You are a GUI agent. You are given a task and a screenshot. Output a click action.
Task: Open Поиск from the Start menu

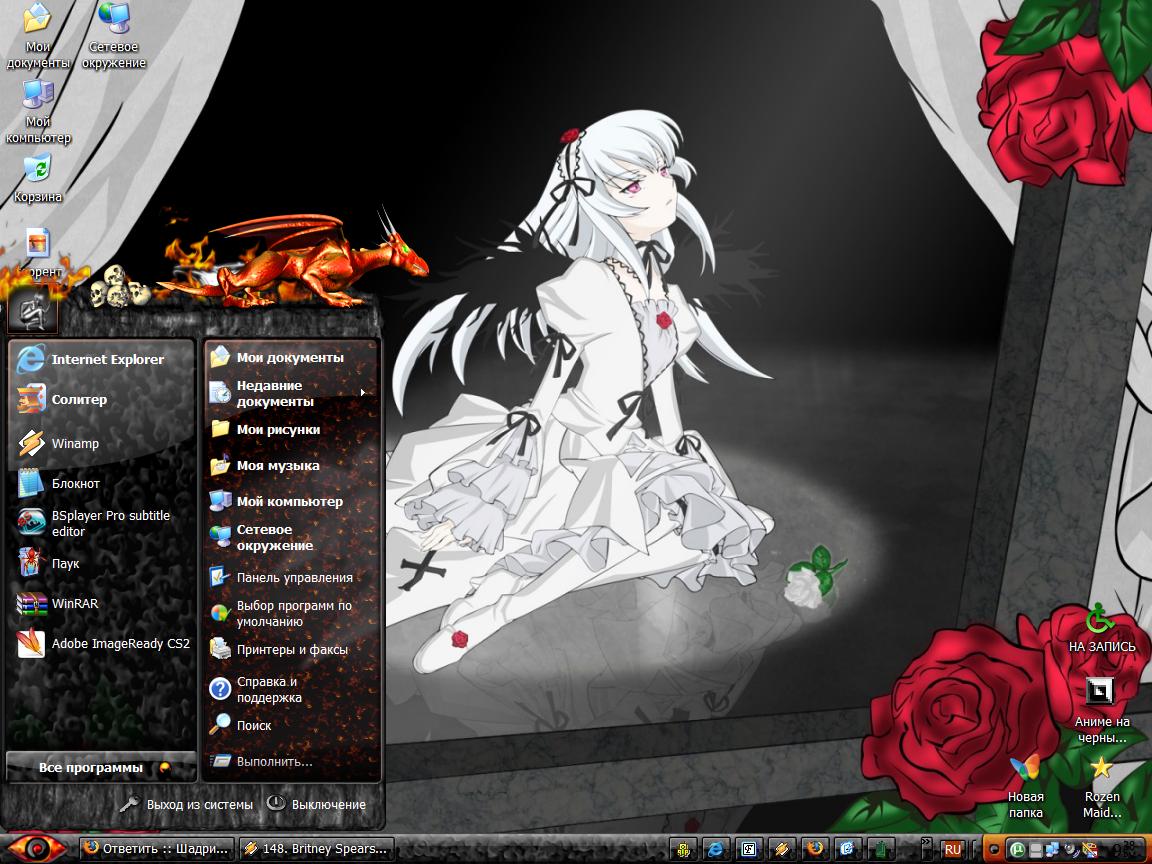292,725
